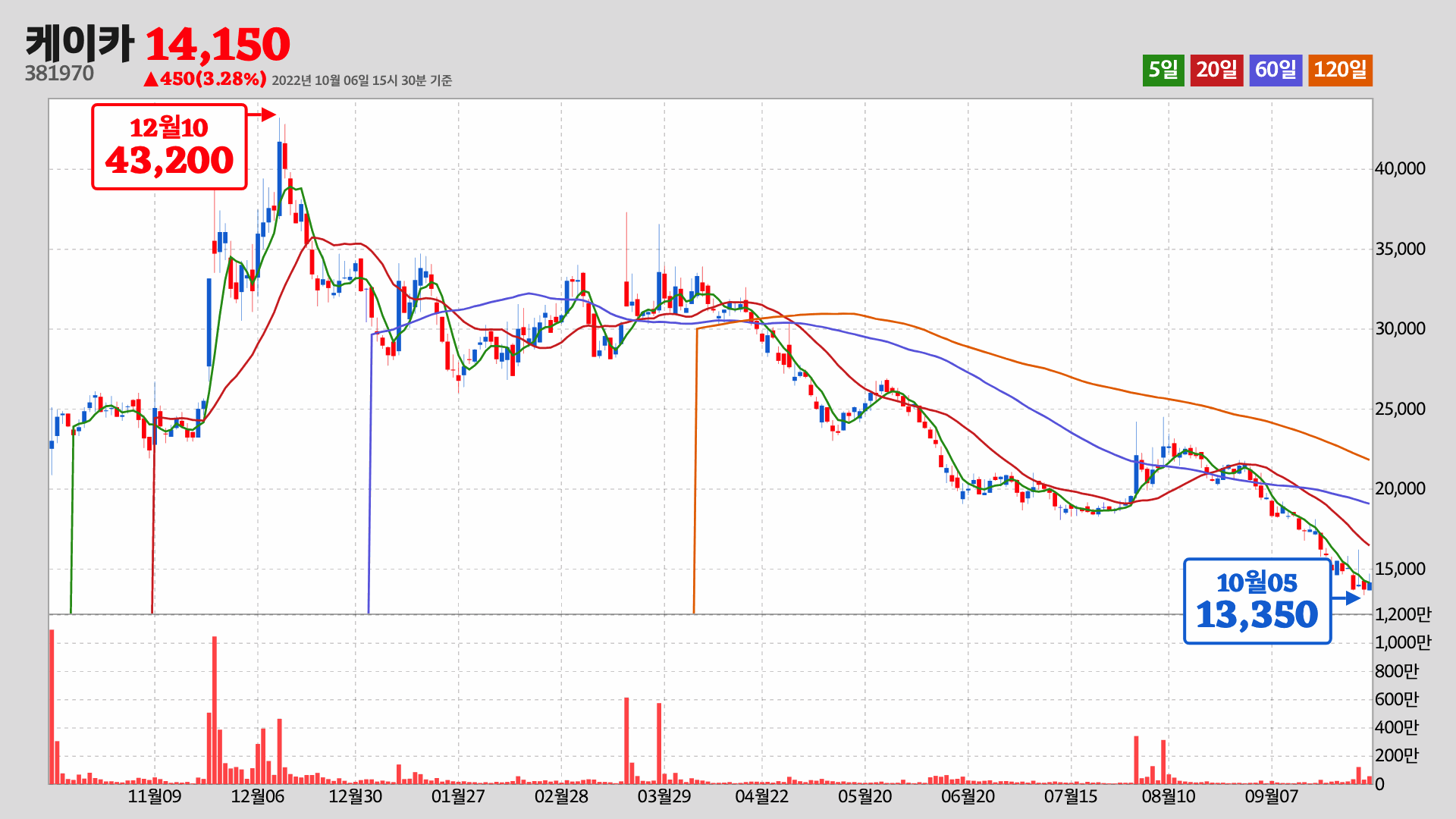Click the tallest volume bar at chart start
This screenshot has width=1456, height=819.
coord(52,707)
